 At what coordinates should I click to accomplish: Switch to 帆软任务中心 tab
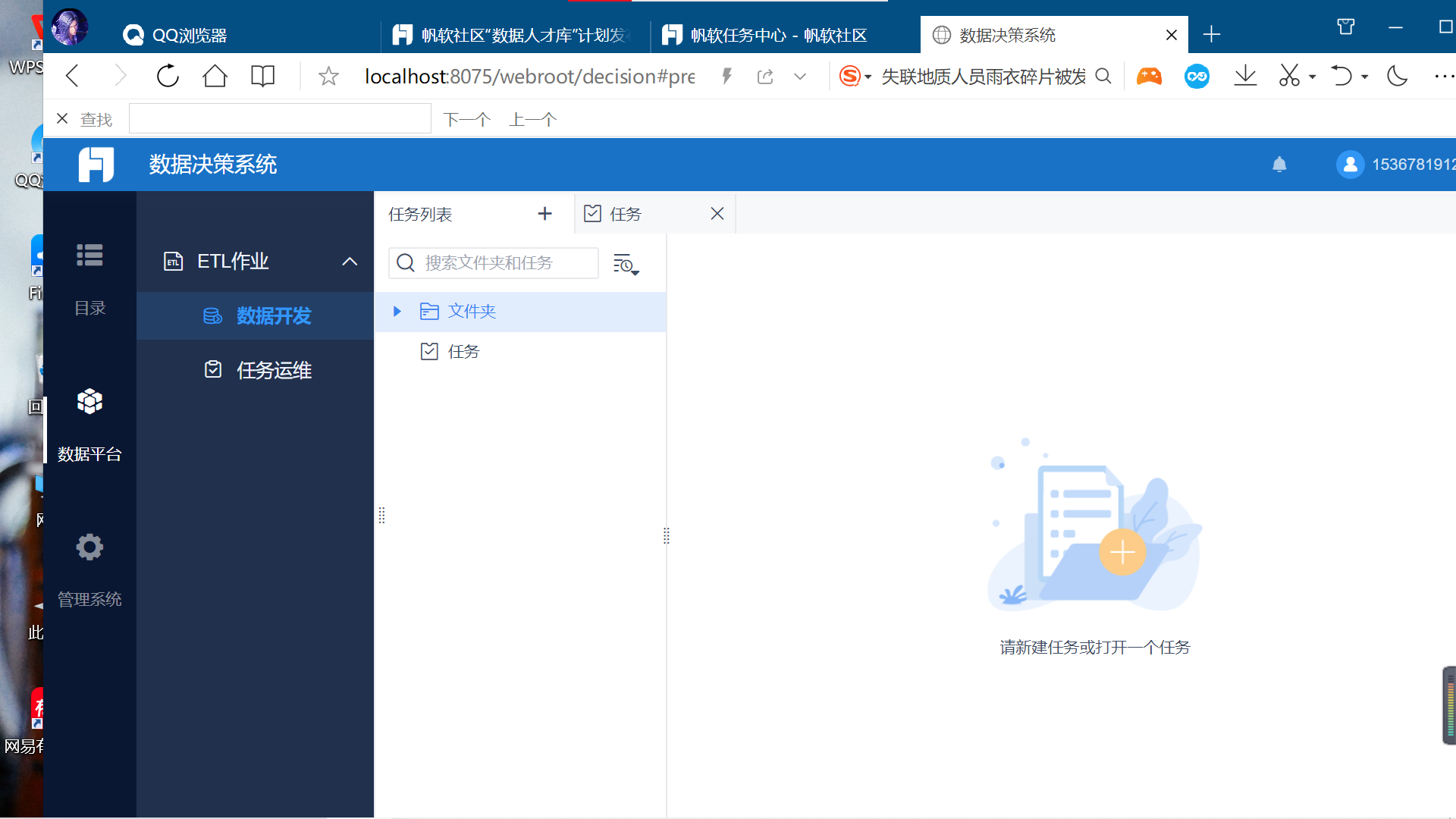785,35
